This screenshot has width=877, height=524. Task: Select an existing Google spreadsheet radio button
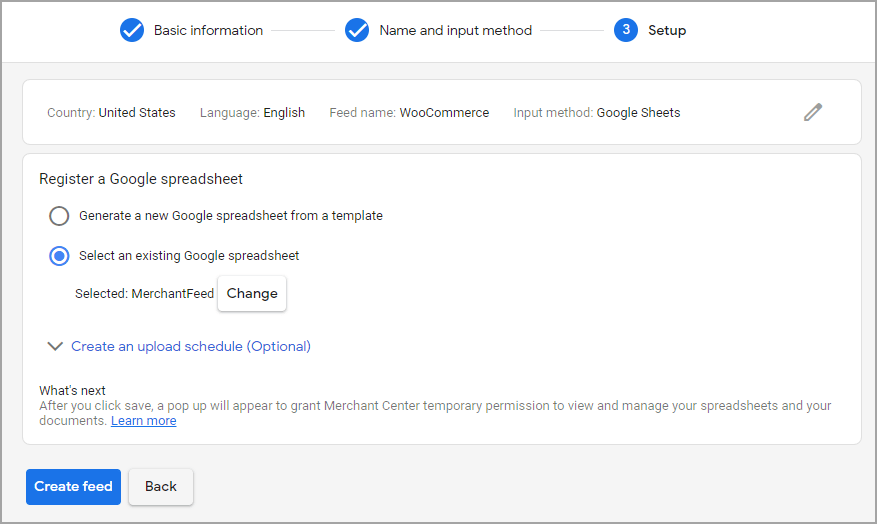59,256
